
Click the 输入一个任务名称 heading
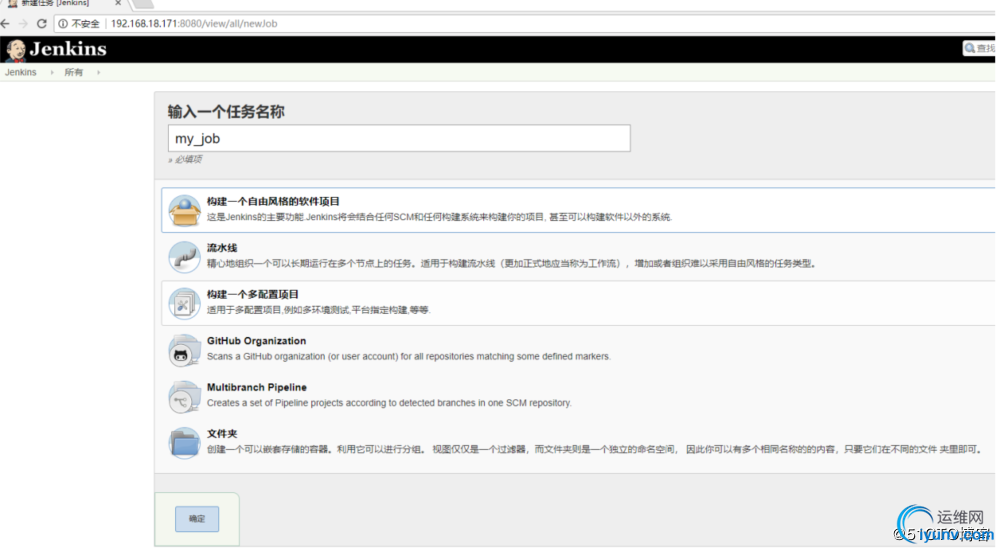pos(226,112)
